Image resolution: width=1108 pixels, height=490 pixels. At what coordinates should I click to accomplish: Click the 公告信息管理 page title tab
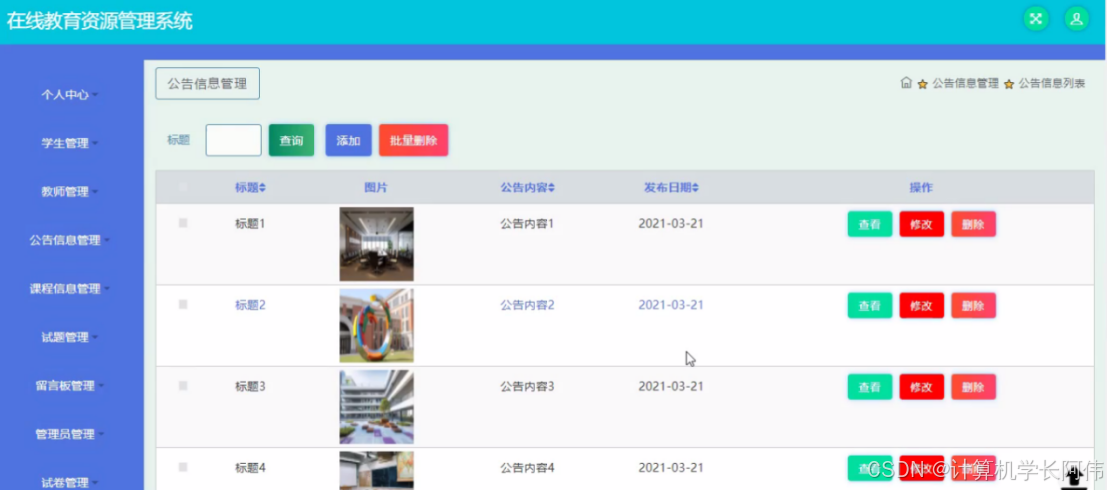point(208,83)
